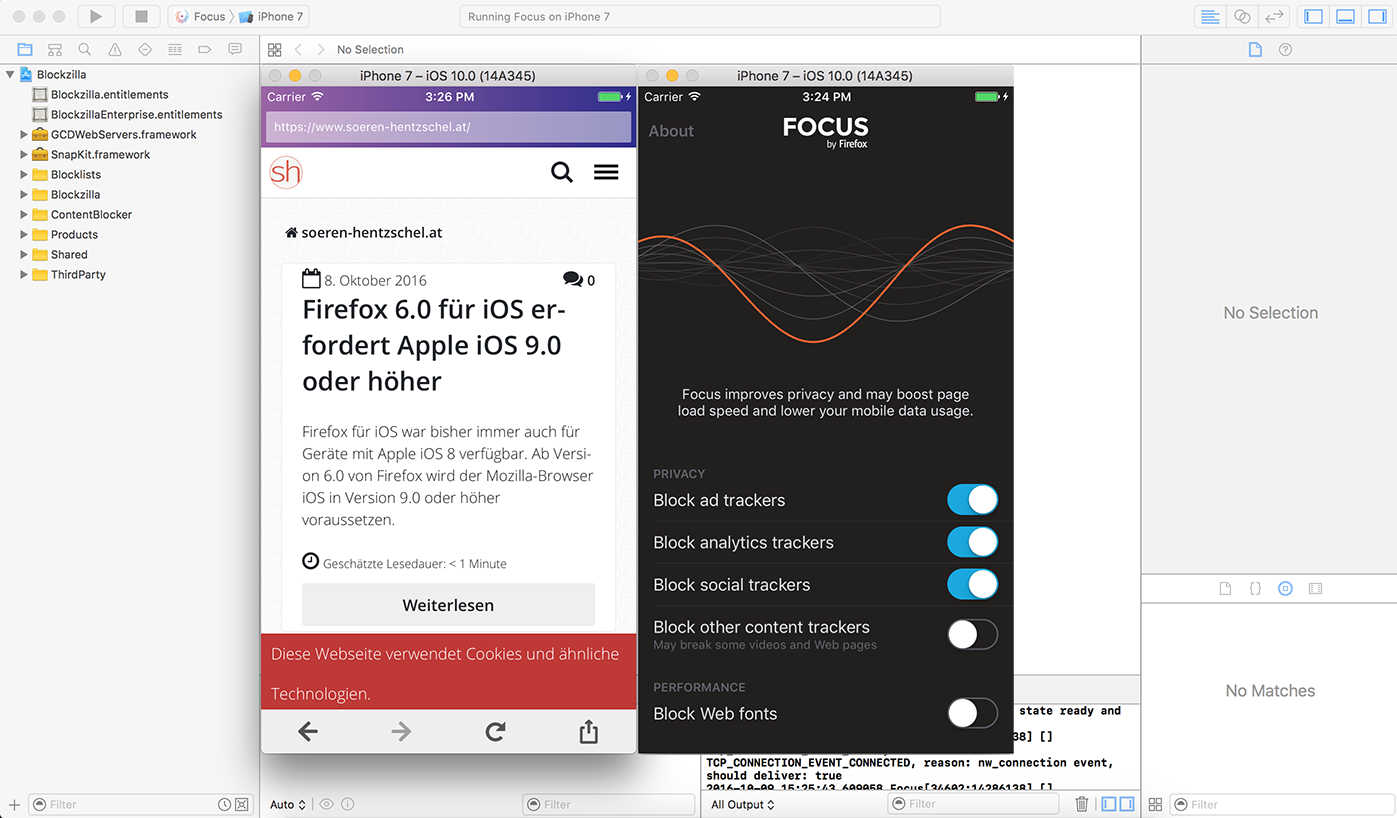
Task: Collapse the Blockzilla project root
Action: tap(10, 74)
